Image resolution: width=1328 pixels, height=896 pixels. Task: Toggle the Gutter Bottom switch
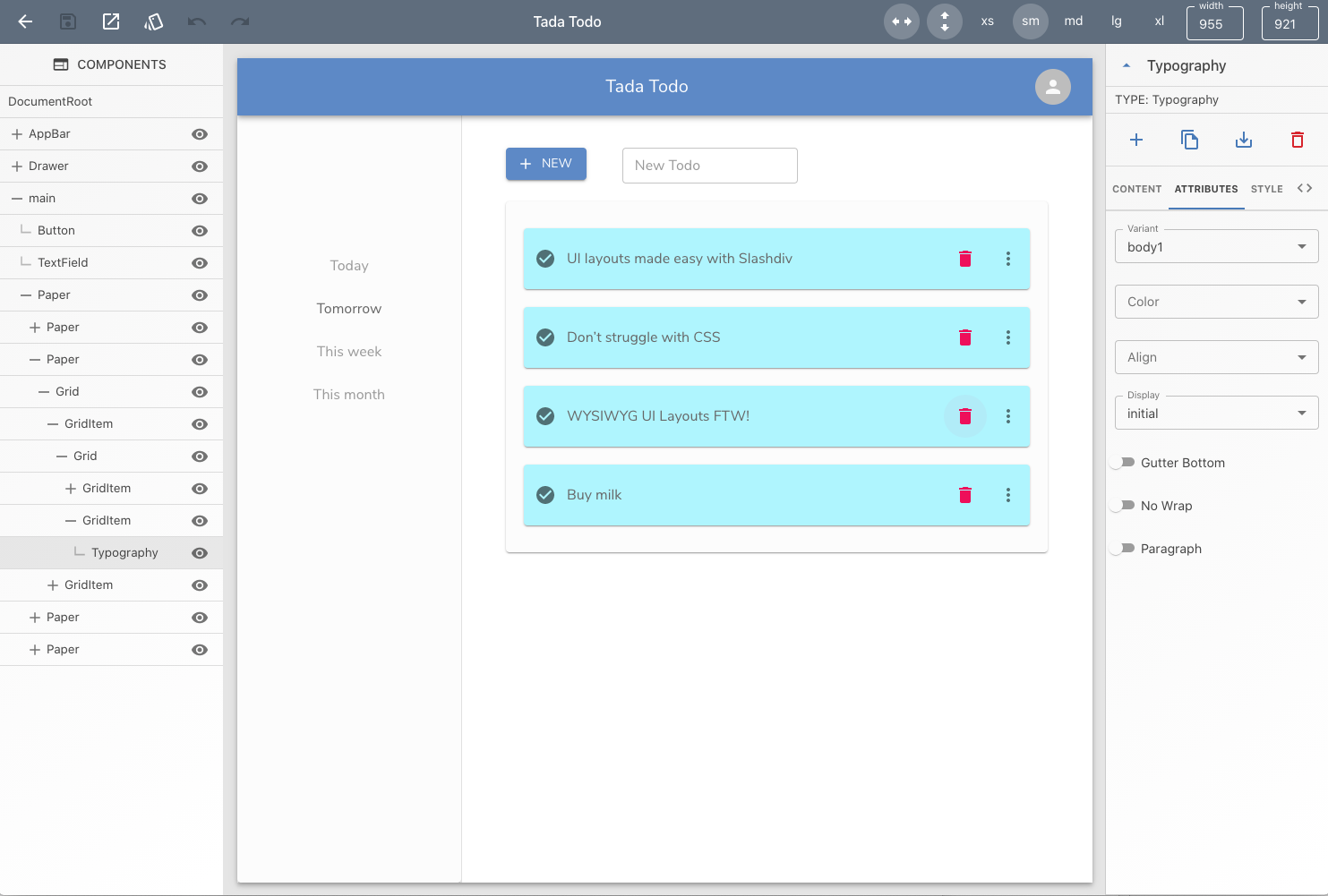click(1123, 463)
